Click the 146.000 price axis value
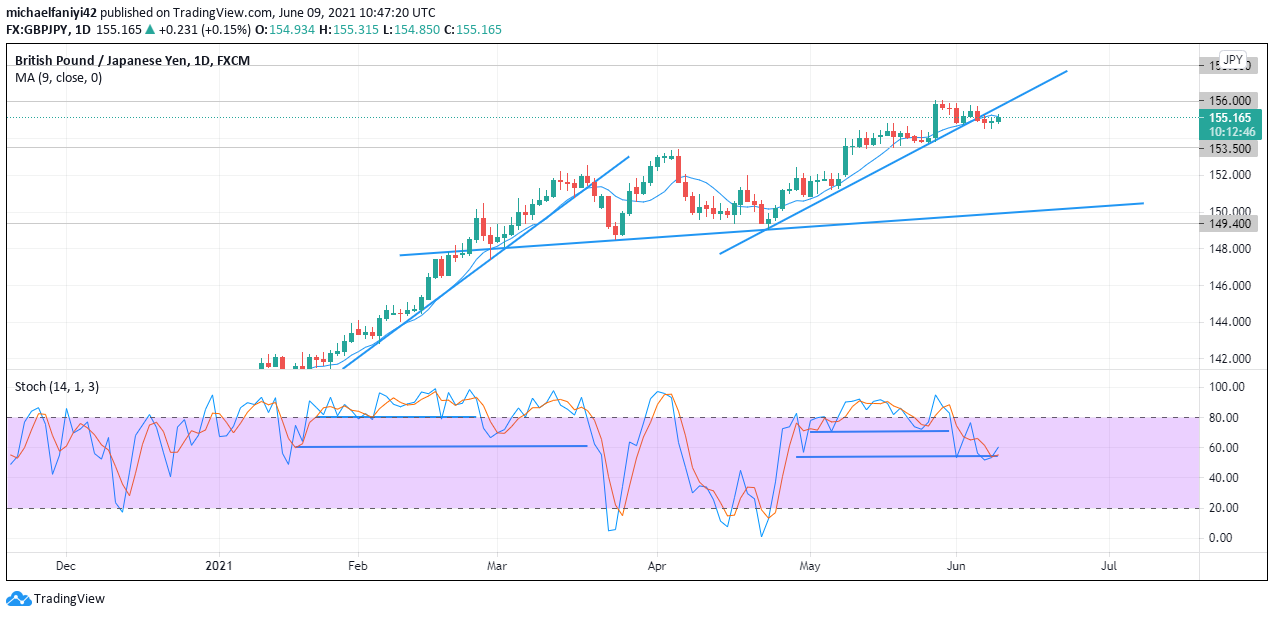1274x617 pixels. pyautogui.click(x=1229, y=286)
